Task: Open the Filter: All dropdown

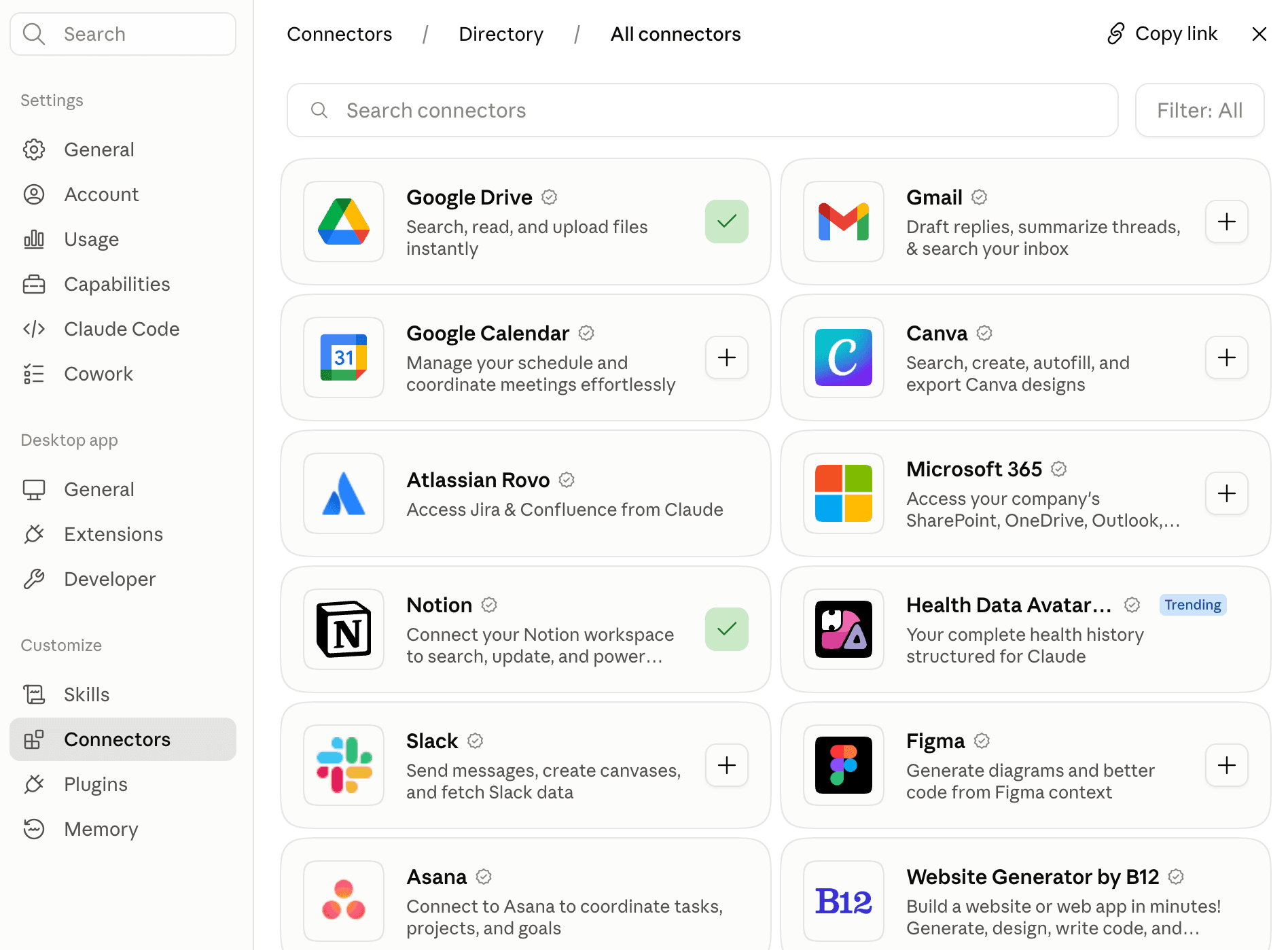Action: pyautogui.click(x=1200, y=110)
